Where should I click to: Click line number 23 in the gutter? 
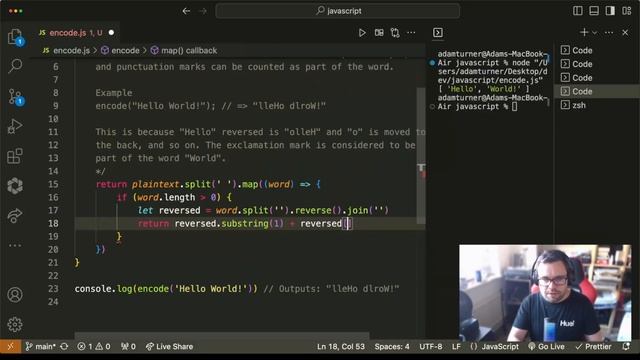(53, 289)
